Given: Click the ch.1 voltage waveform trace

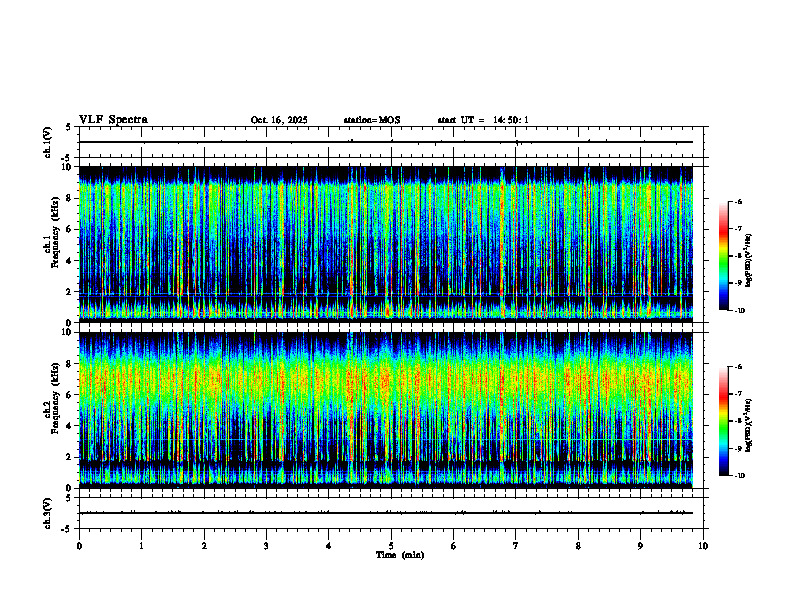Looking at the screenshot, I should [385, 142].
